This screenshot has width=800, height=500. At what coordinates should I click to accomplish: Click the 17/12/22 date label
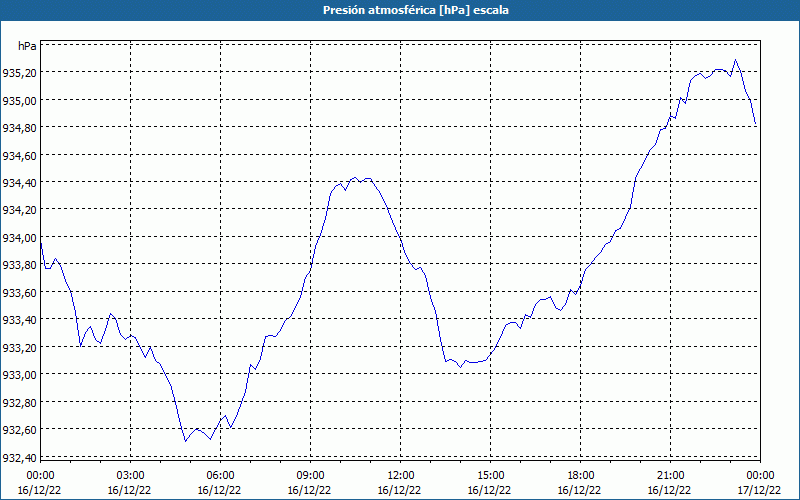point(759,490)
